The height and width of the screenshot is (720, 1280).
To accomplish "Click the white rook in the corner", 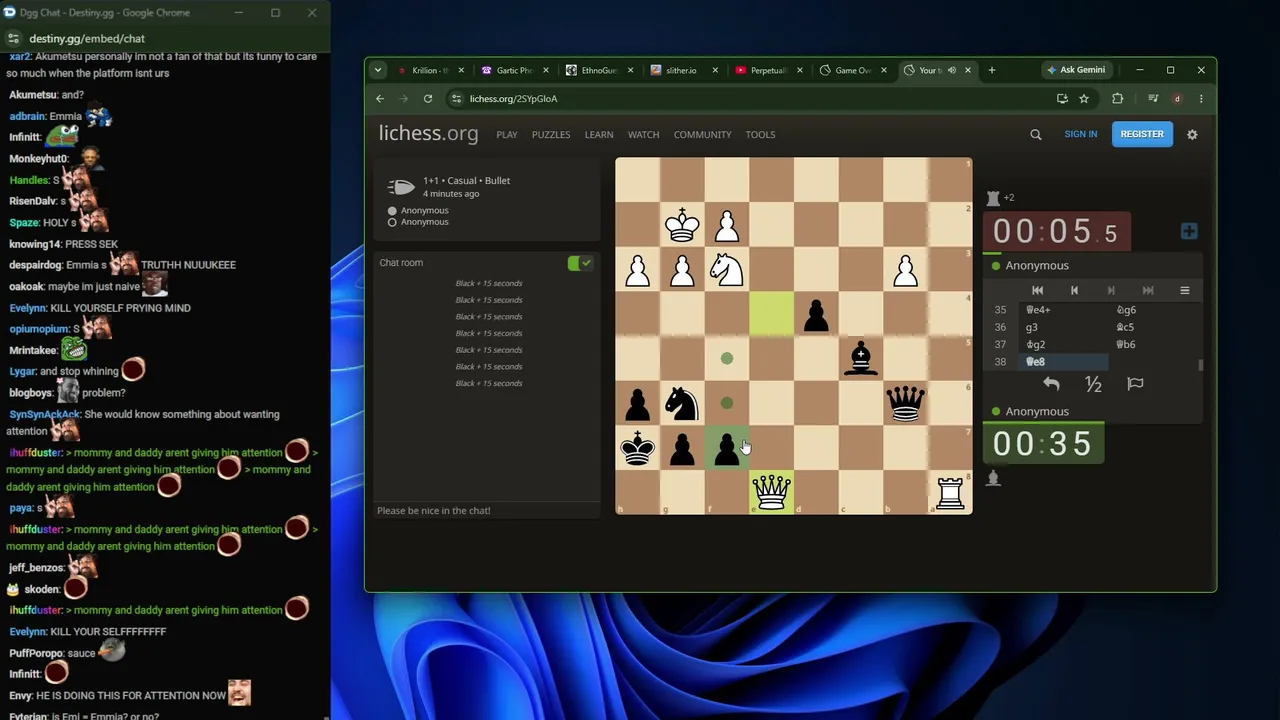I will (950, 492).
